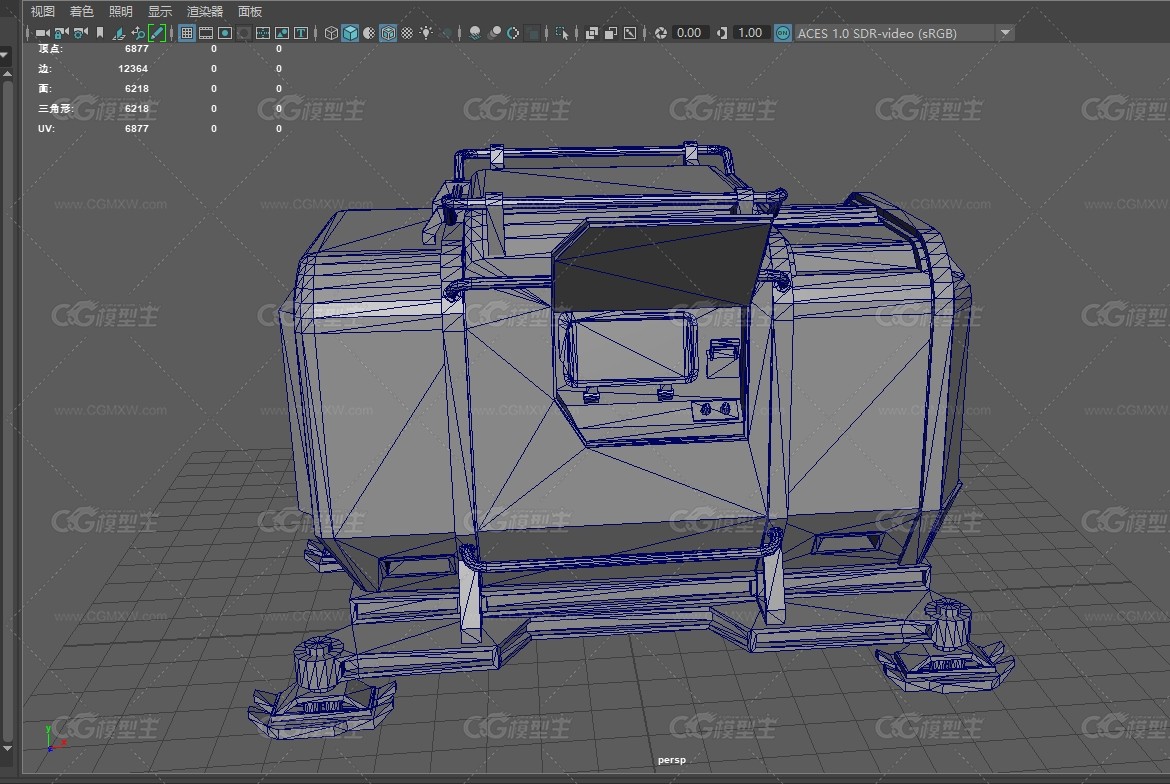Toggle the checkered Textured display

[407, 33]
